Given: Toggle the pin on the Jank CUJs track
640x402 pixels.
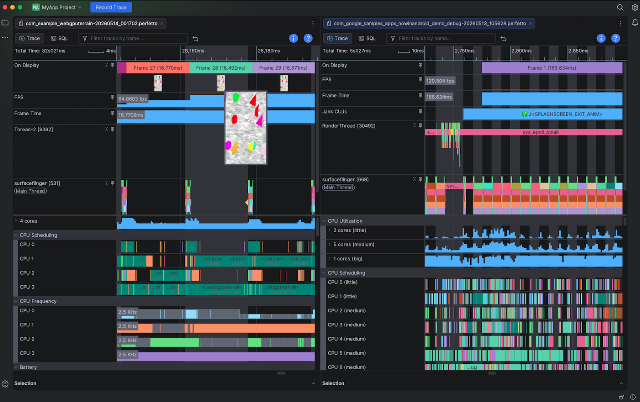Looking at the screenshot, I should click(420, 111).
